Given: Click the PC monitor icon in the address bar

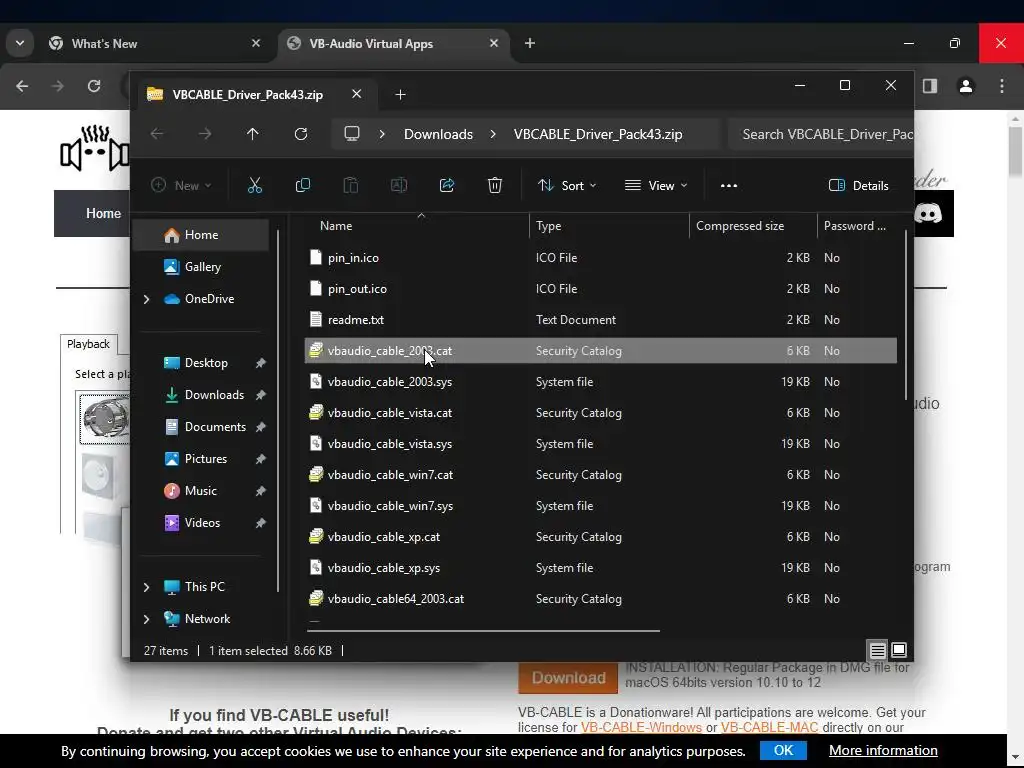Looking at the screenshot, I should pyautogui.click(x=352, y=134).
